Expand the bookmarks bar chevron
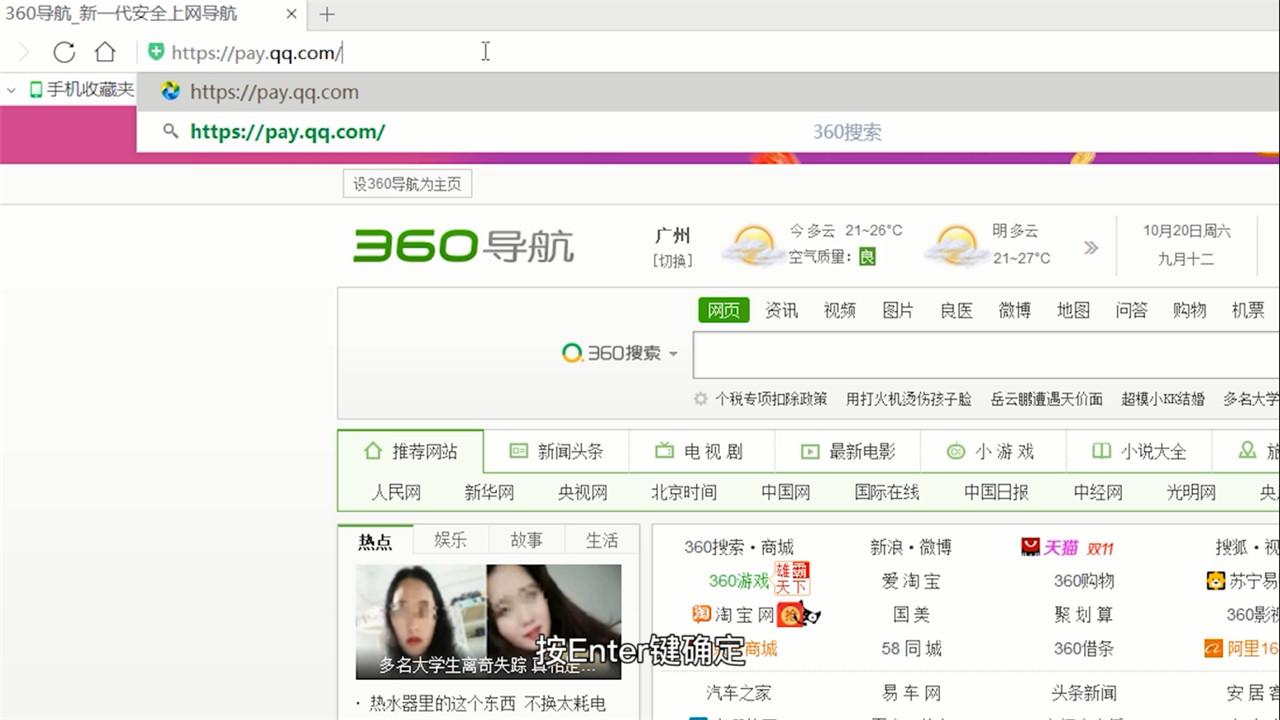The width and height of the screenshot is (1280, 720). click(11, 90)
